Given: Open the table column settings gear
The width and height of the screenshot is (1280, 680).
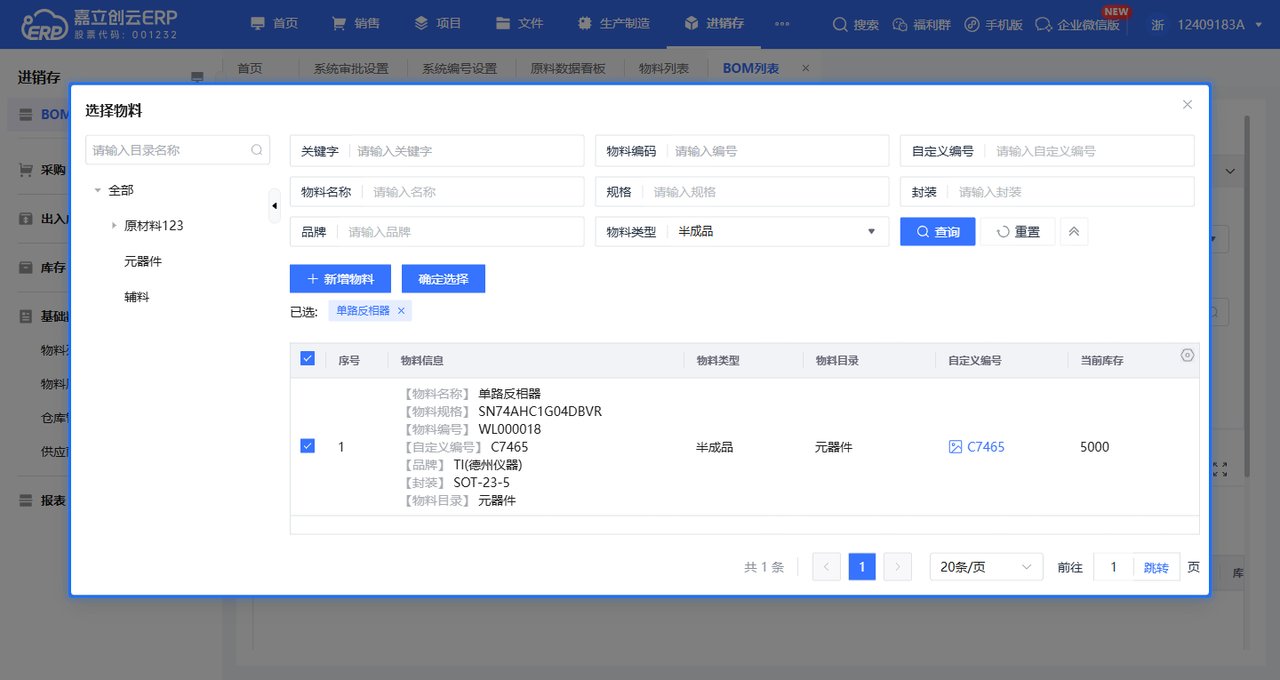Looking at the screenshot, I should [1187, 355].
